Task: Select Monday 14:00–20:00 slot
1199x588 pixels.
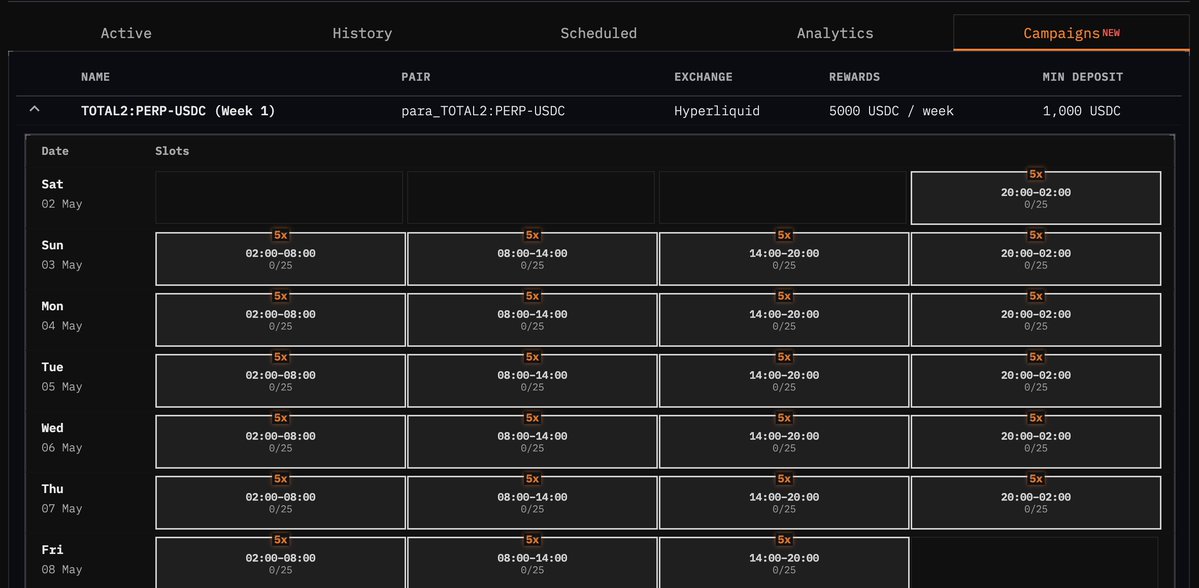Action: click(784, 320)
